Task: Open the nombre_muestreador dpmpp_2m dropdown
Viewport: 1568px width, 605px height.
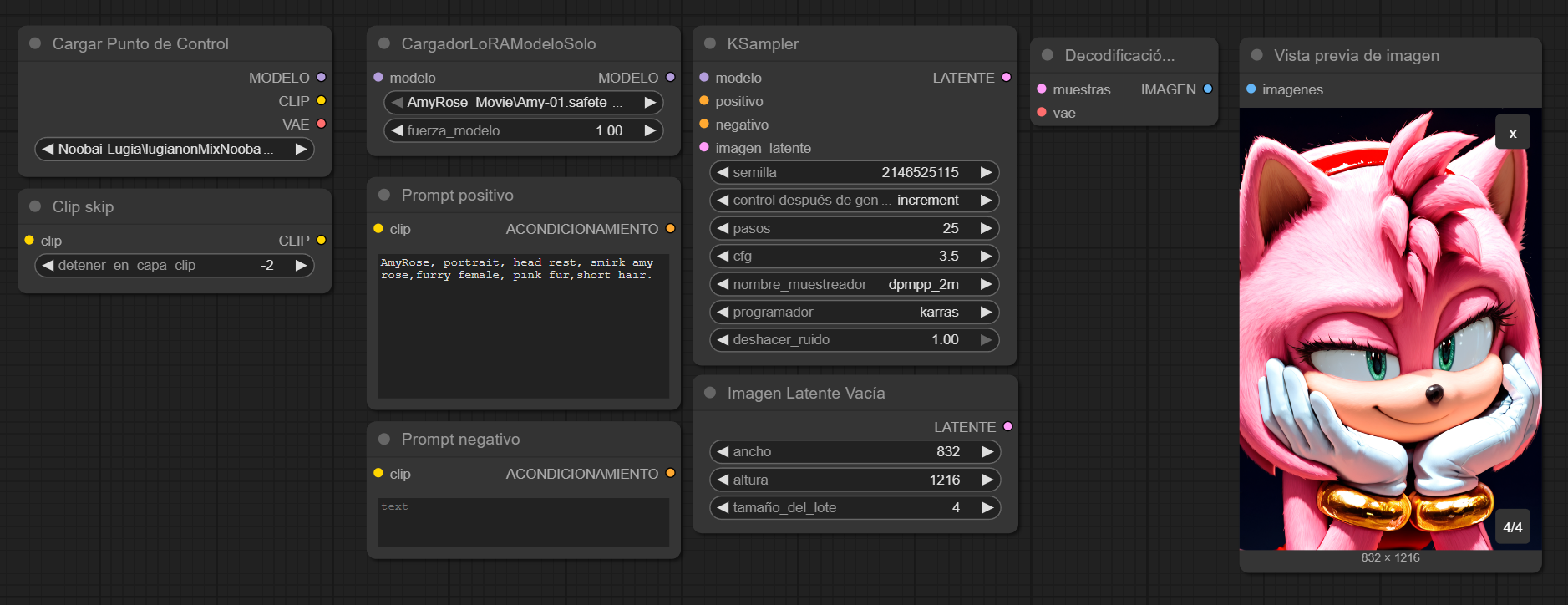Action: click(x=855, y=284)
